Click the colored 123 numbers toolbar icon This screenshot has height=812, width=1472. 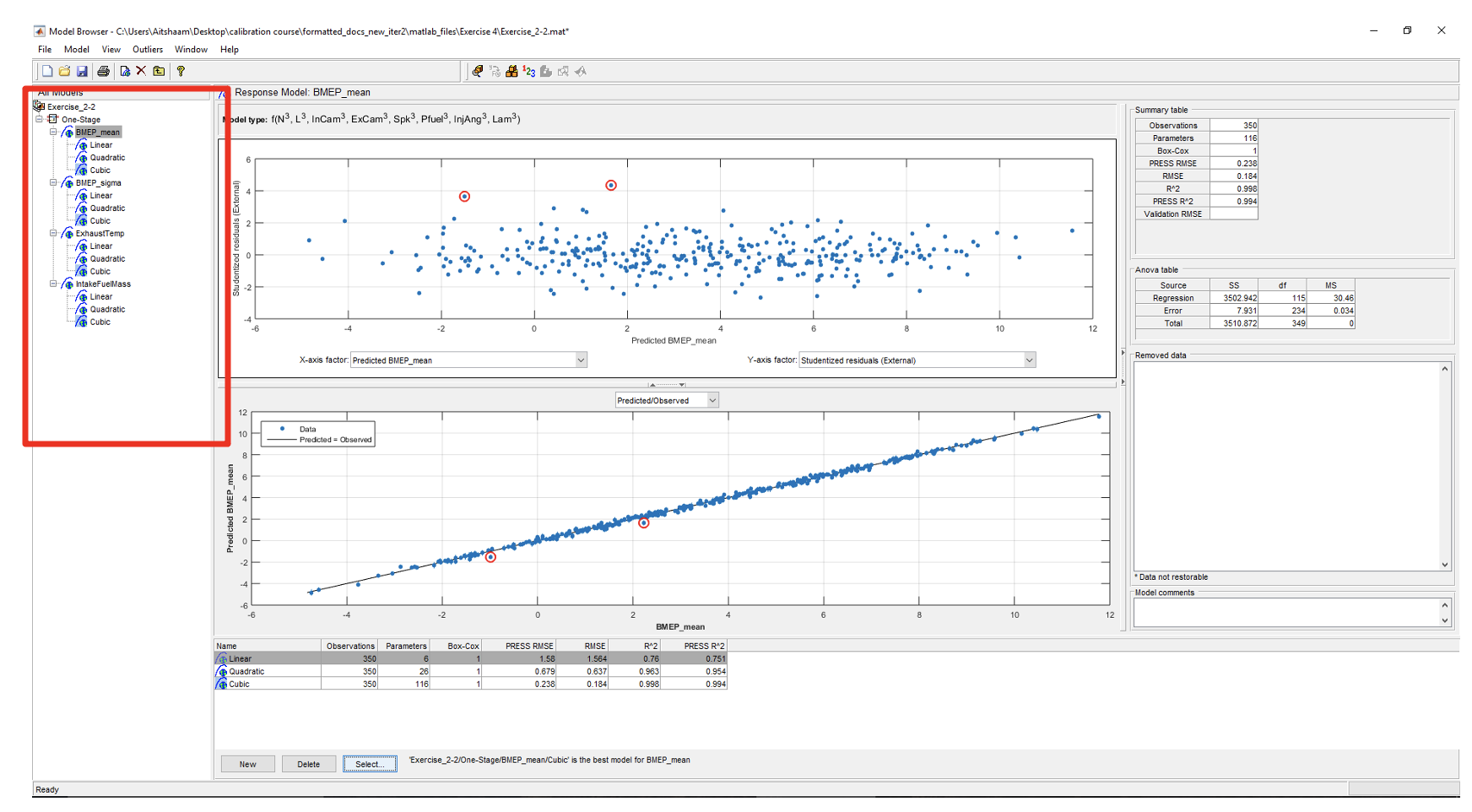(x=529, y=72)
